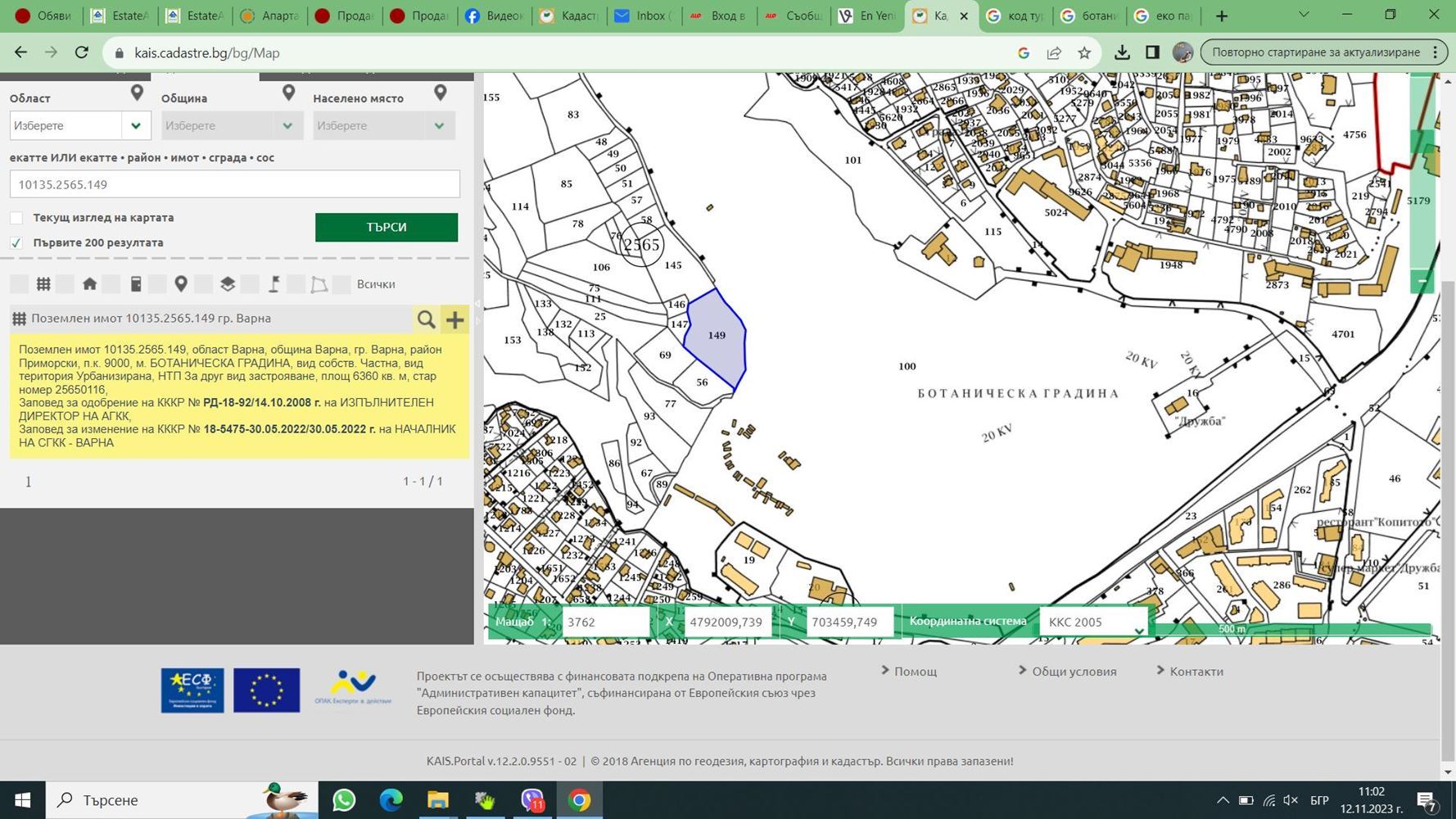Click the layers stack filter icon
1456x819 pixels.
(228, 284)
